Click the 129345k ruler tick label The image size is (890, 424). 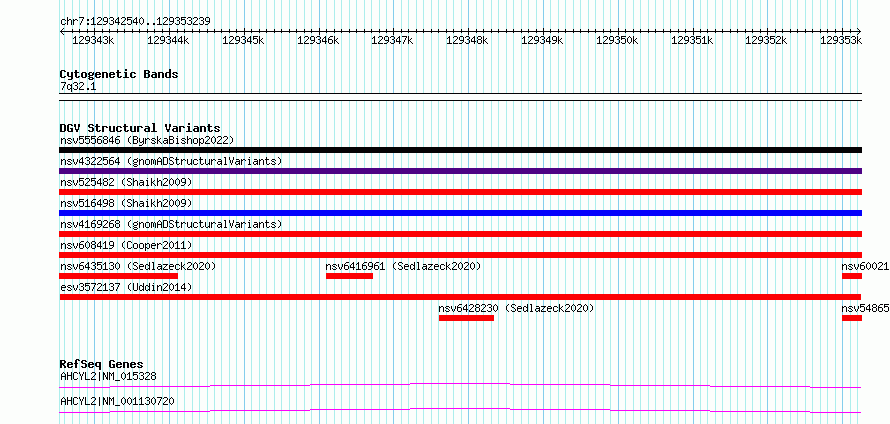coord(243,40)
